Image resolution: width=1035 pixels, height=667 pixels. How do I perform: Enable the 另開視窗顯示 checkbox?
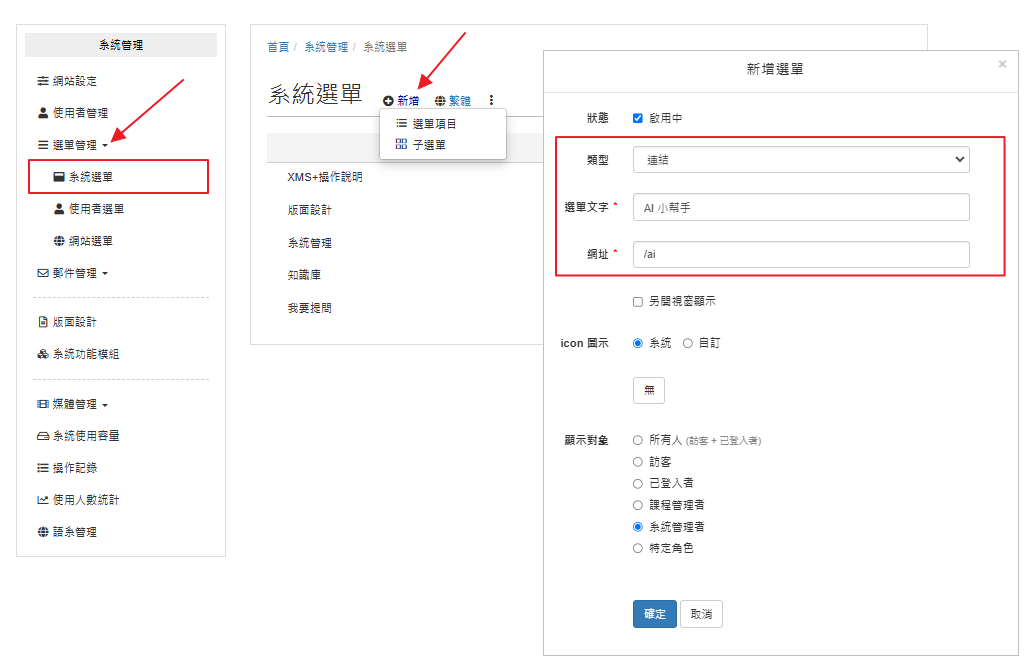[x=638, y=301]
